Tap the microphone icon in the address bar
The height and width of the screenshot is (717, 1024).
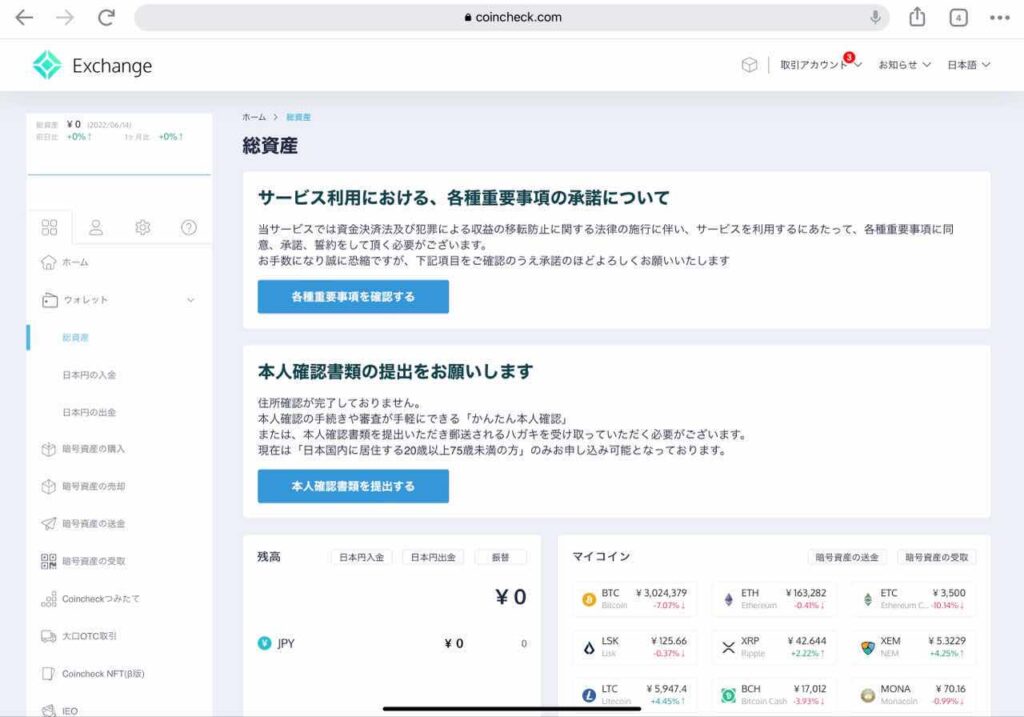click(x=875, y=18)
